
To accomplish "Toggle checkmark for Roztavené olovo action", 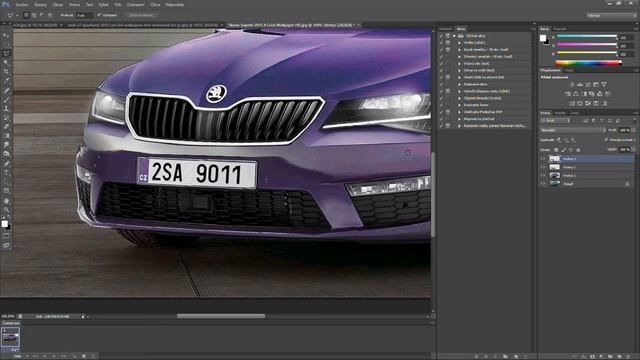I will click(x=441, y=84).
